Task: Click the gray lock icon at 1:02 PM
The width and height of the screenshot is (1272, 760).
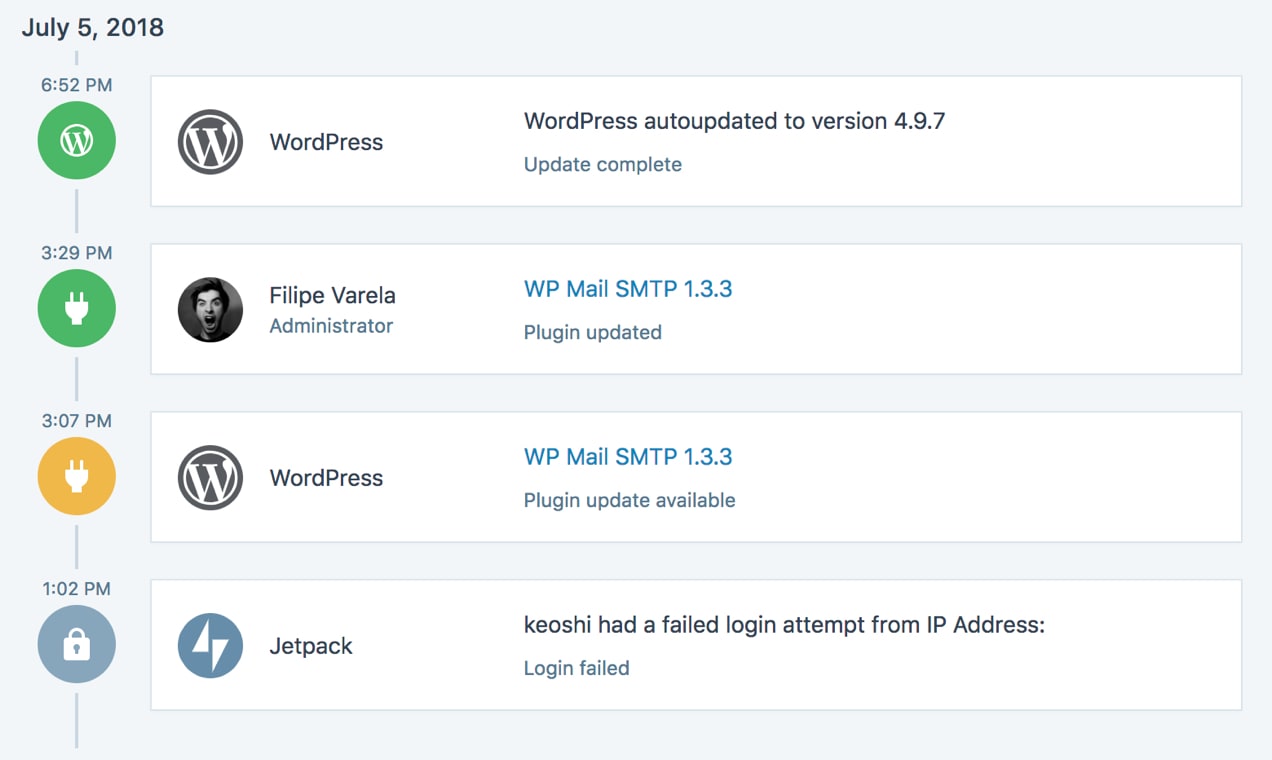Action: [77, 645]
